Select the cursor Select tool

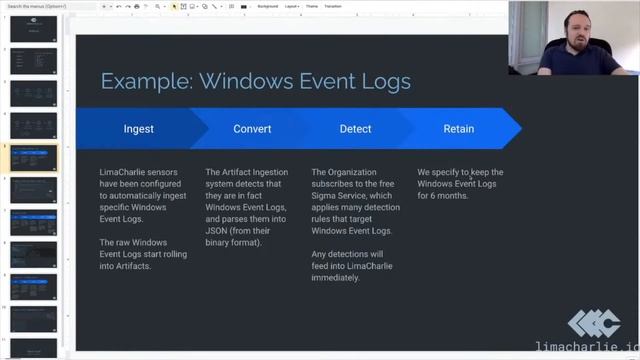click(174, 7)
